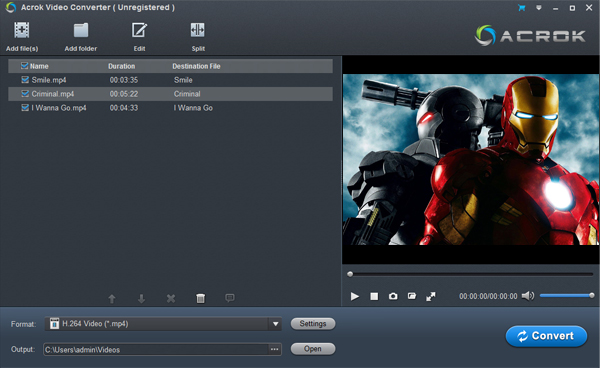Open the H.264 Video (*.mp4) format combo box
The width and height of the screenshot is (600, 368).
coord(163,324)
